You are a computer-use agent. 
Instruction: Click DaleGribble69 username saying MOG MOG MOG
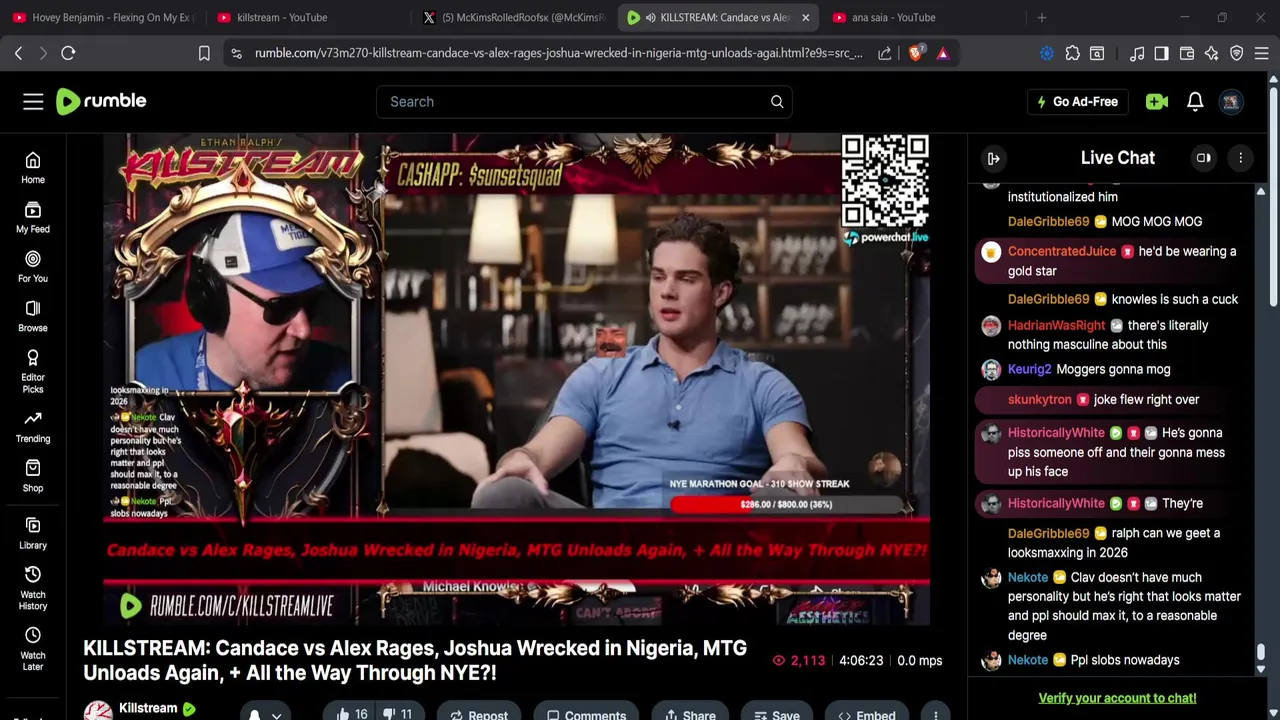click(1048, 221)
